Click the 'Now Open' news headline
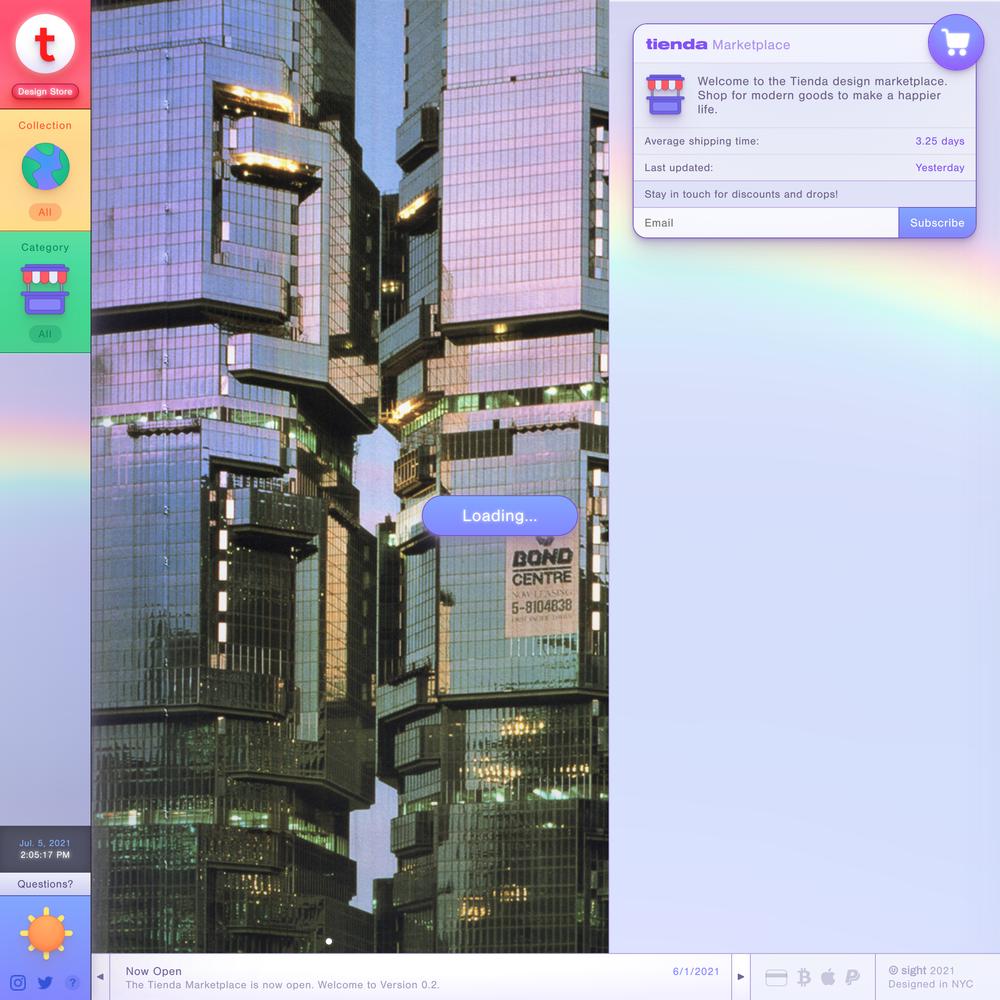The width and height of the screenshot is (1000, 1000). [x=154, y=971]
